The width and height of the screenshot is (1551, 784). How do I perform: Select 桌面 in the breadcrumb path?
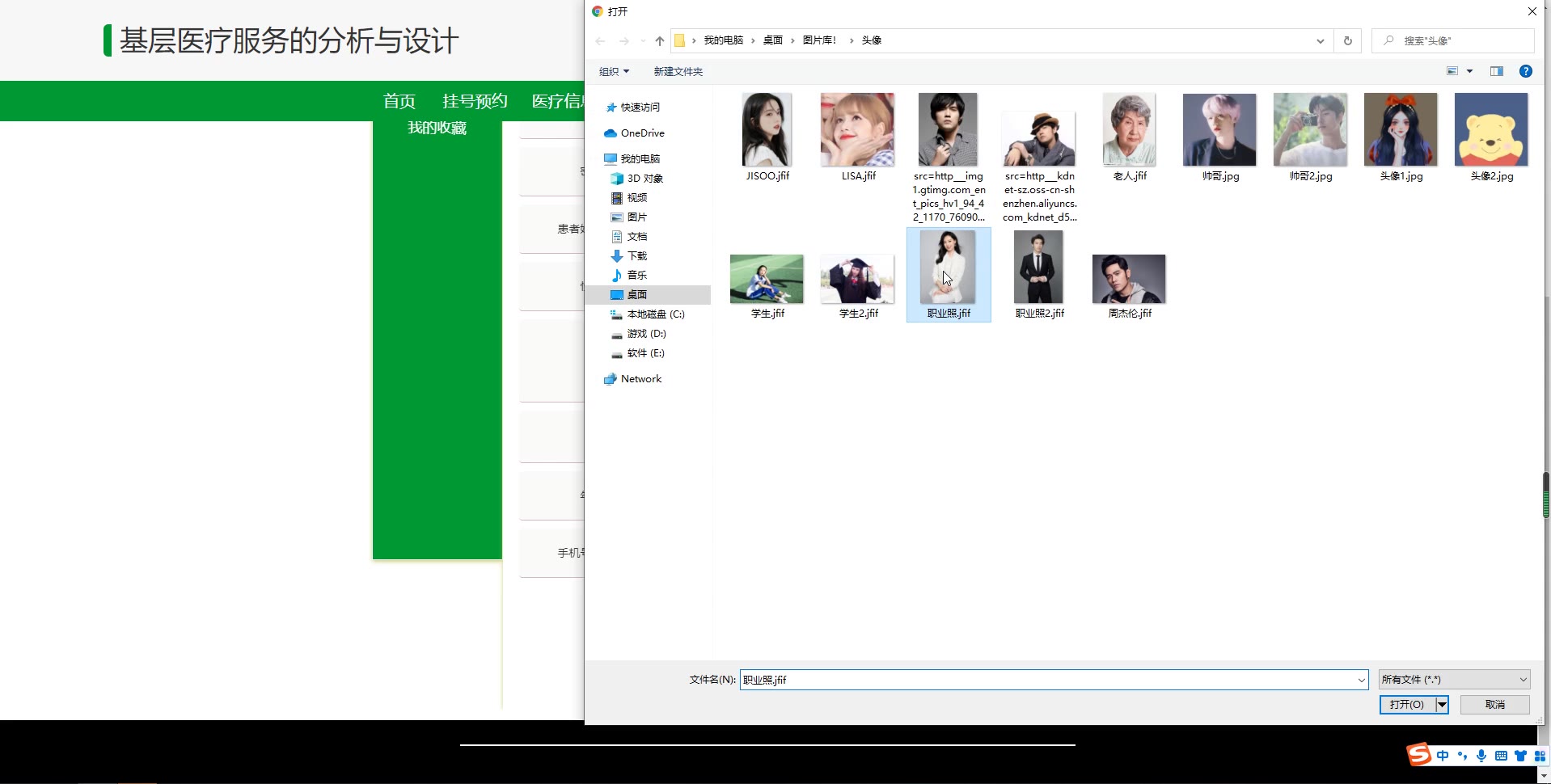tap(772, 40)
